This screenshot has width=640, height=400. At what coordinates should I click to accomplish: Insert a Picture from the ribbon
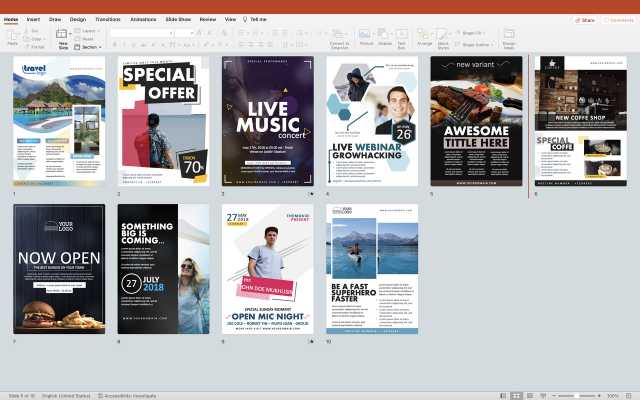366,36
